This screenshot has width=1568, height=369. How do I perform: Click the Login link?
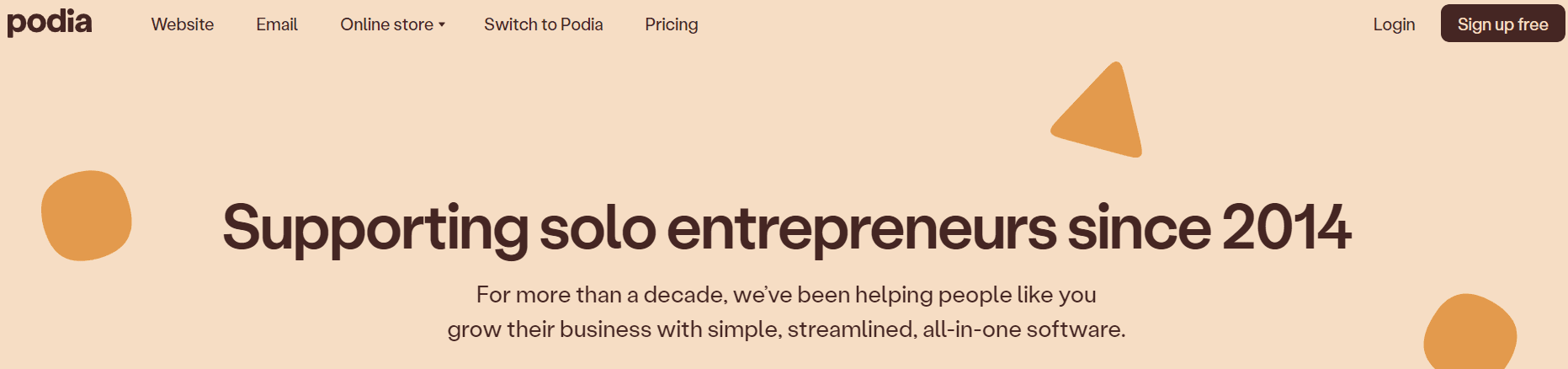pos(1394,24)
